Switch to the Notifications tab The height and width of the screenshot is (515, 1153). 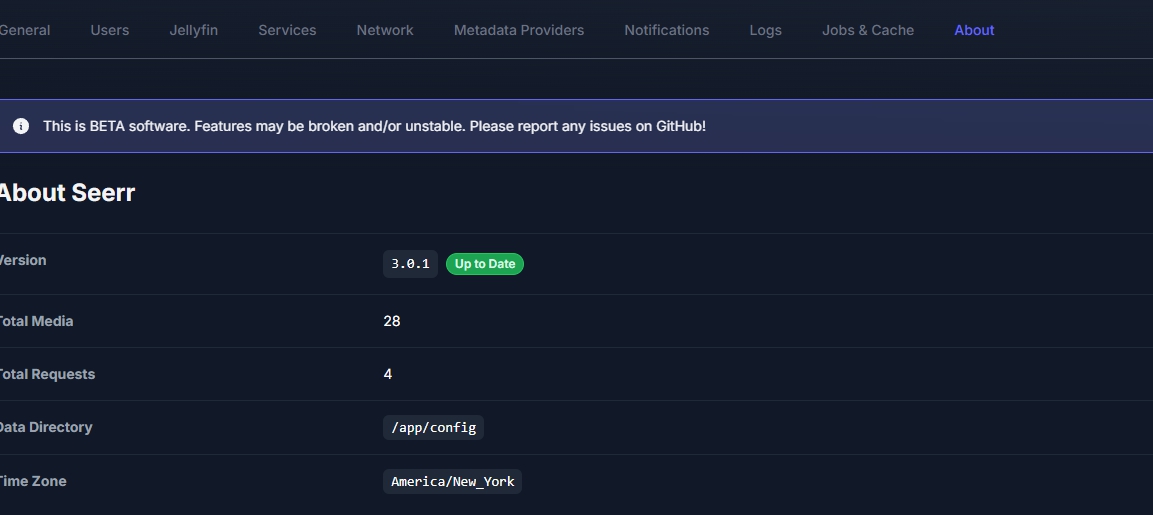[666, 30]
